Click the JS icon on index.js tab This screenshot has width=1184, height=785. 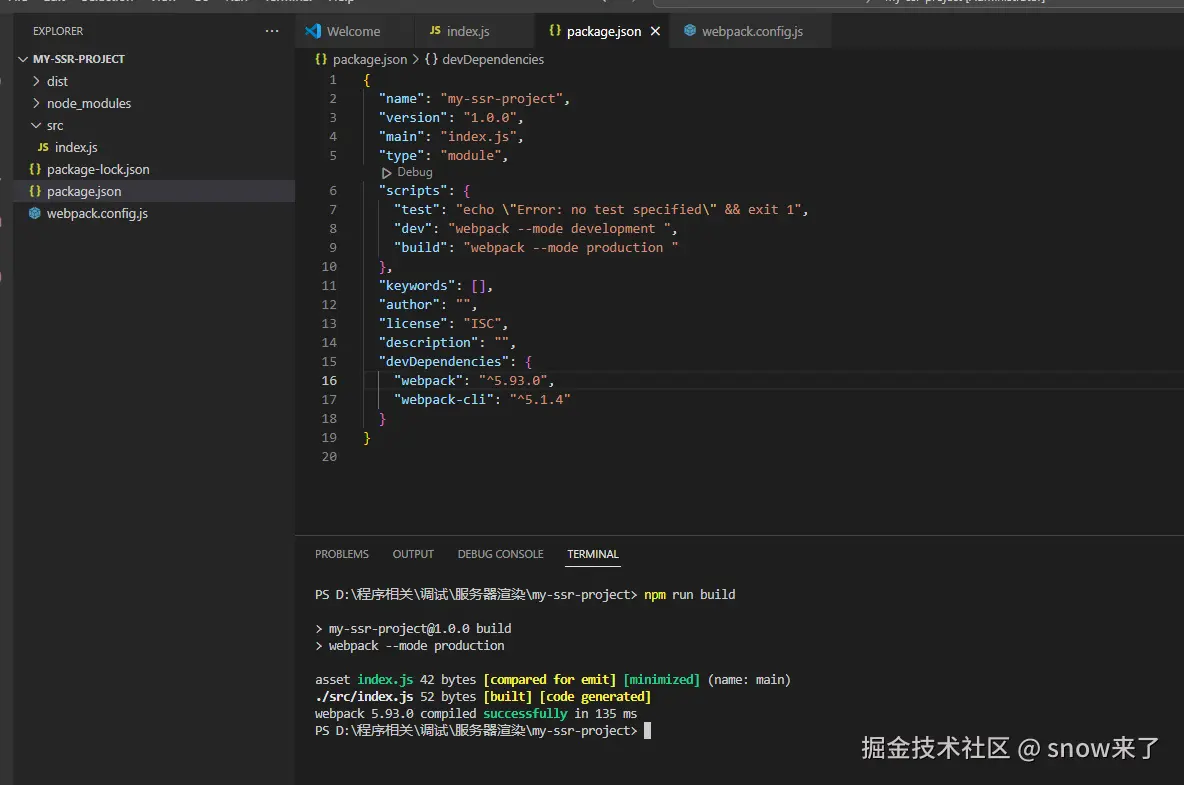[435, 31]
